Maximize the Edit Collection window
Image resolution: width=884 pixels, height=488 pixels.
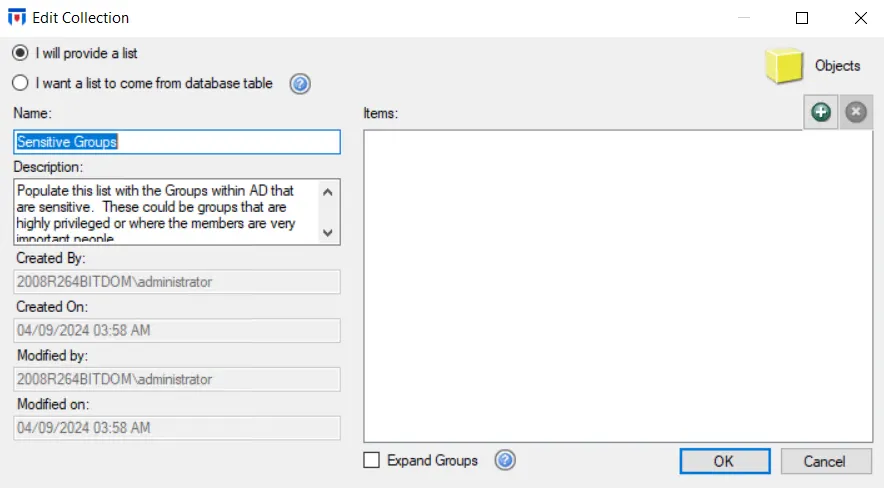[802, 18]
